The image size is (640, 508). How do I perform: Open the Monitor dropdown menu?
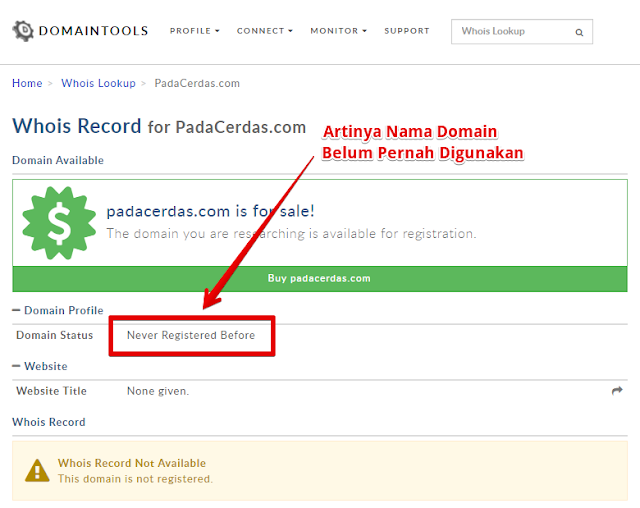[338, 31]
